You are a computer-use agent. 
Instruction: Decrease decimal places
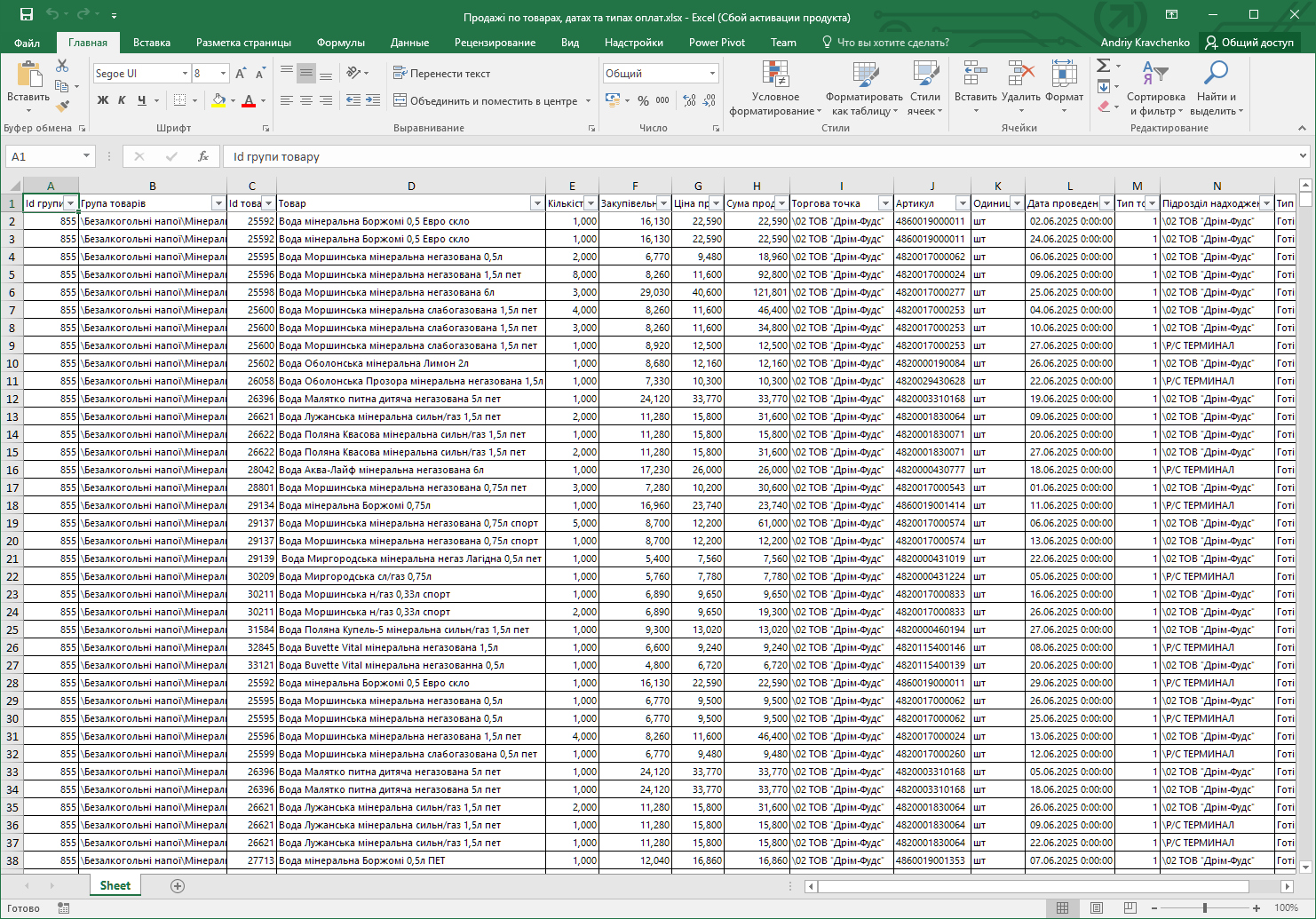tap(710, 100)
